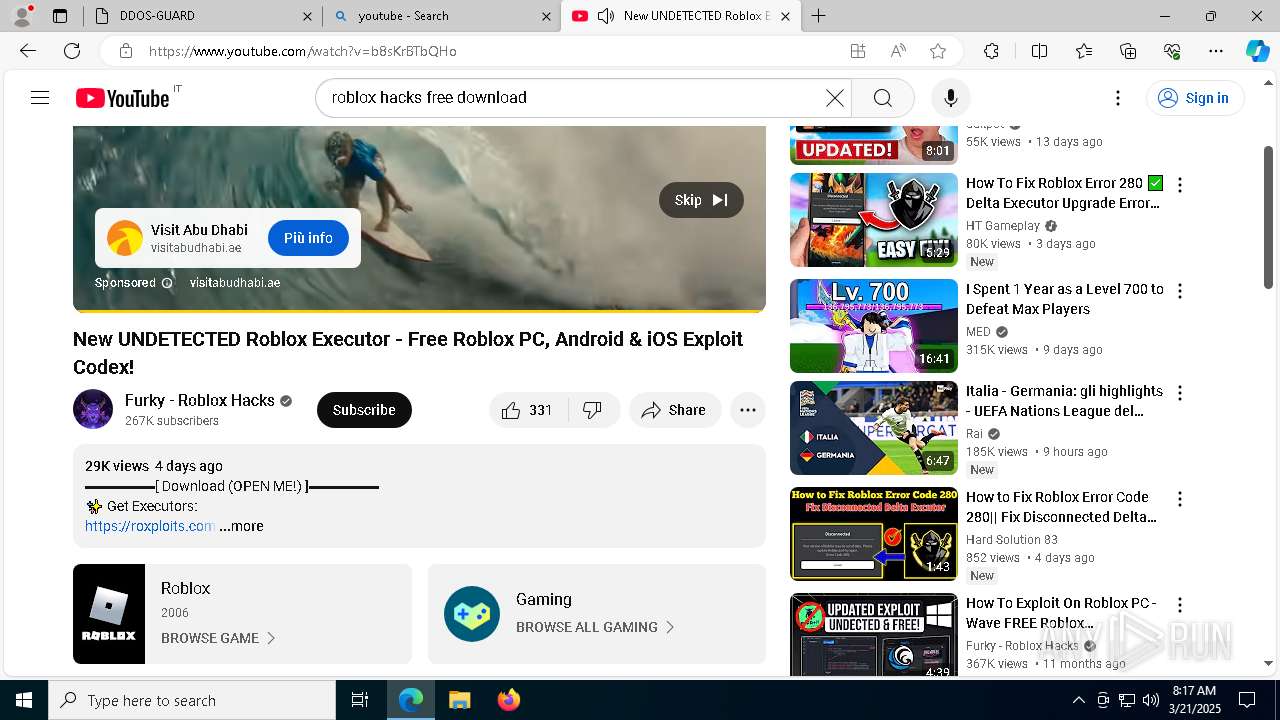Image resolution: width=1280 pixels, height=720 pixels.
Task: Open Roblox game card thumbnail
Action: point(109,614)
